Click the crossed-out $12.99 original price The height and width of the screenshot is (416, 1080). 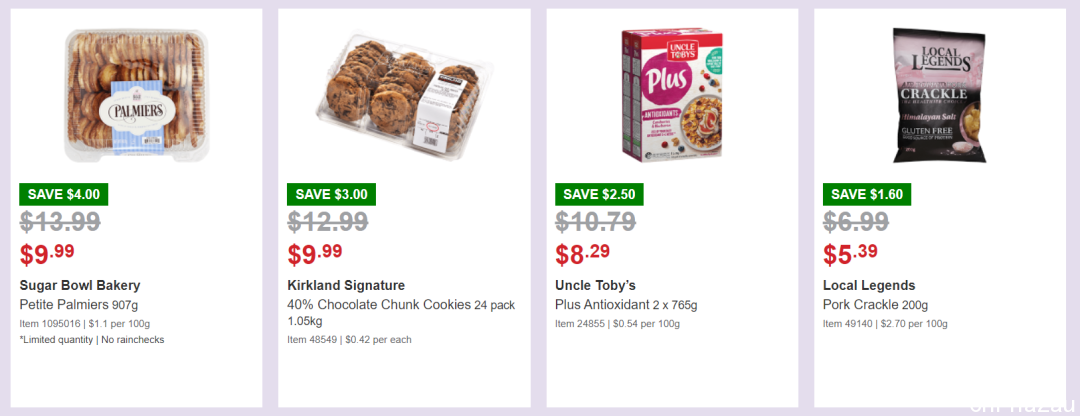pyautogui.click(x=327, y=222)
